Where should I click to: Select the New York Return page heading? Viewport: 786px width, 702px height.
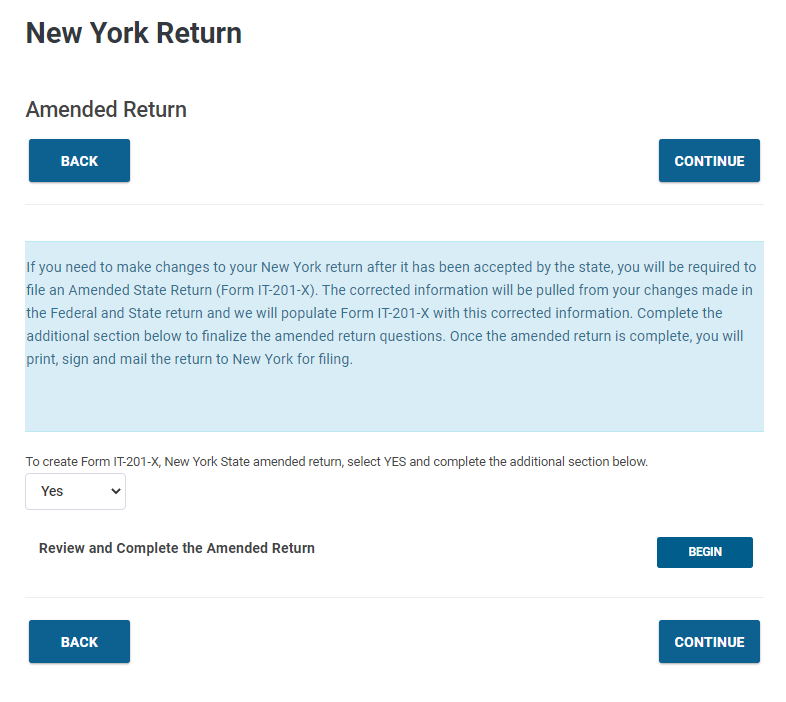pyautogui.click(x=134, y=33)
